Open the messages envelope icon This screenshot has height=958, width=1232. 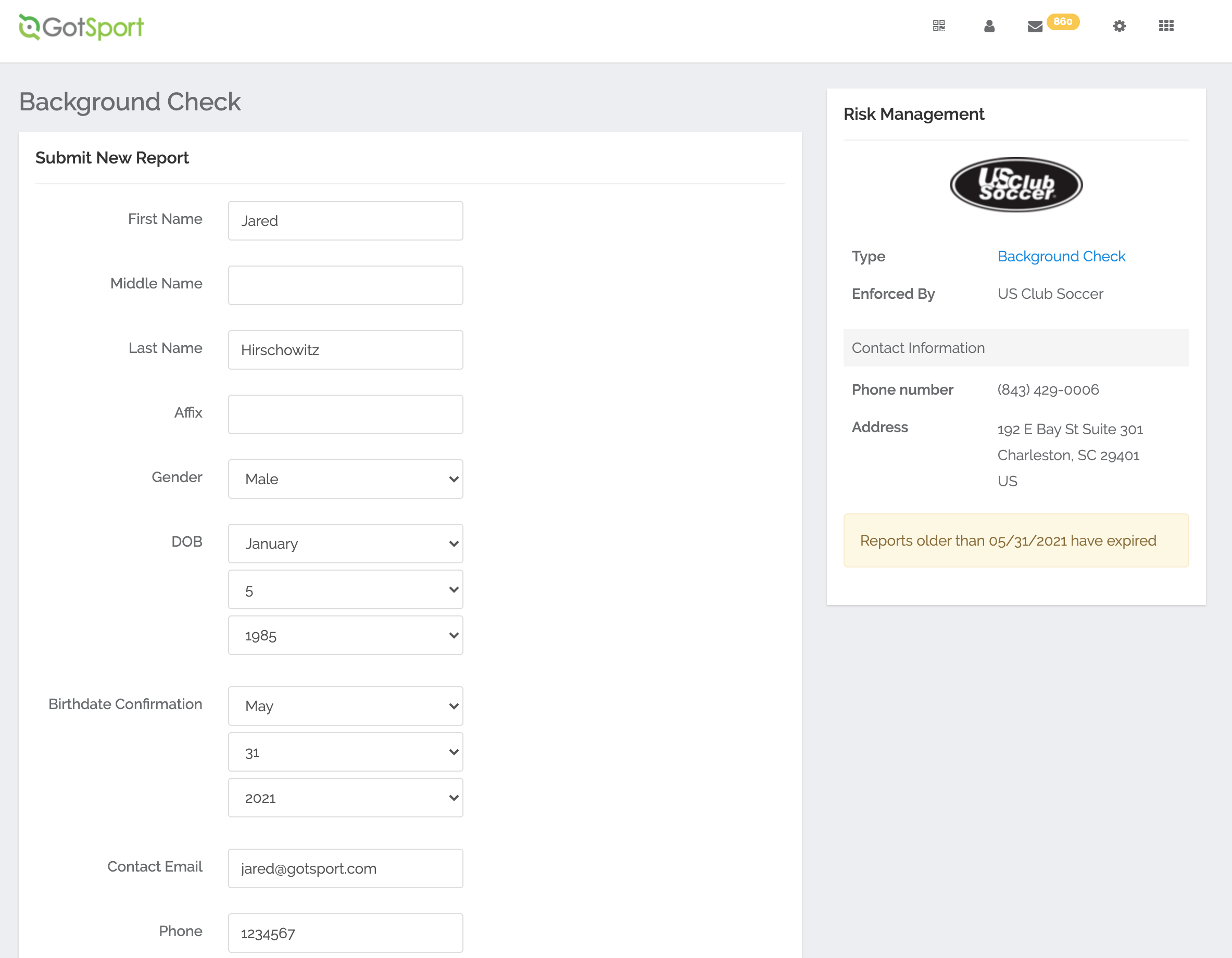click(x=1035, y=26)
